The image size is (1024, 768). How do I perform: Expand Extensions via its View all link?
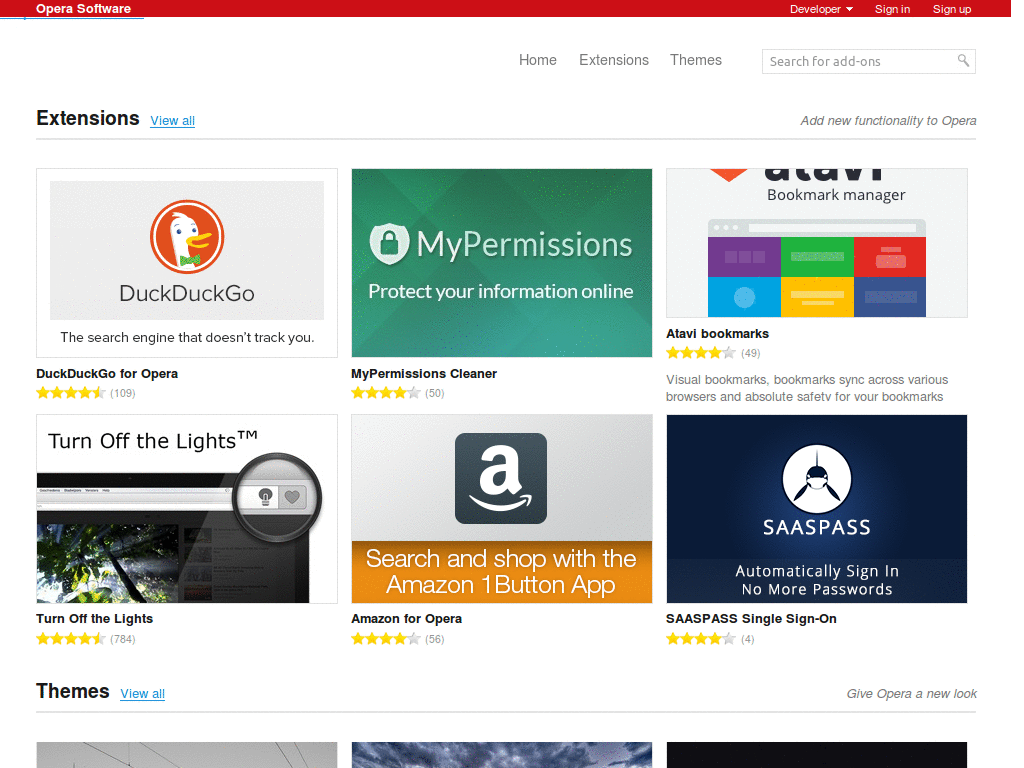[x=172, y=120]
